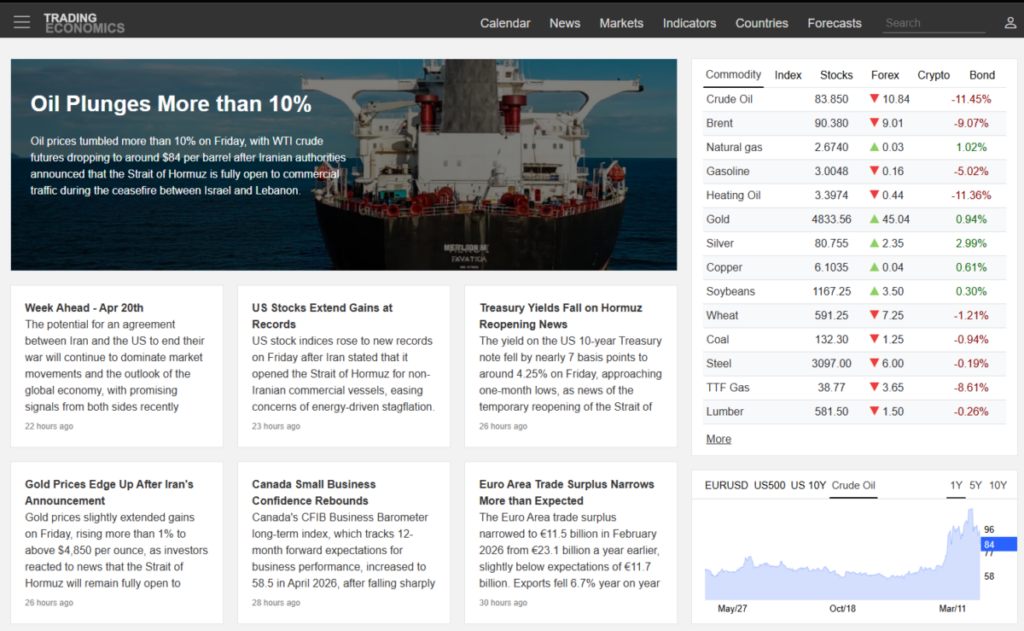Switch chart to the 5Y range
The image size is (1024, 631).
tap(976, 486)
